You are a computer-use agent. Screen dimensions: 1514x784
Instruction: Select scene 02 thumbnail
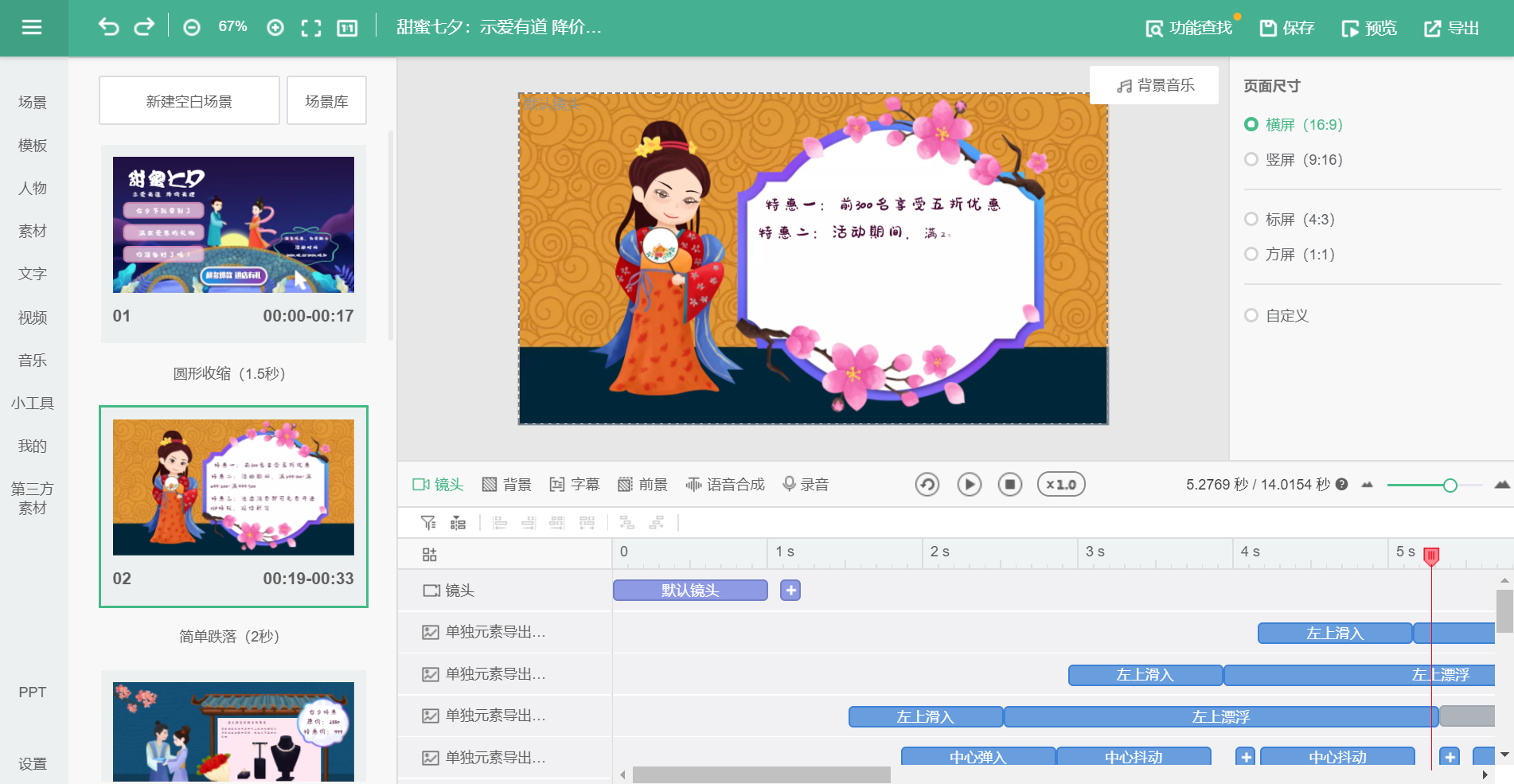[x=233, y=487]
